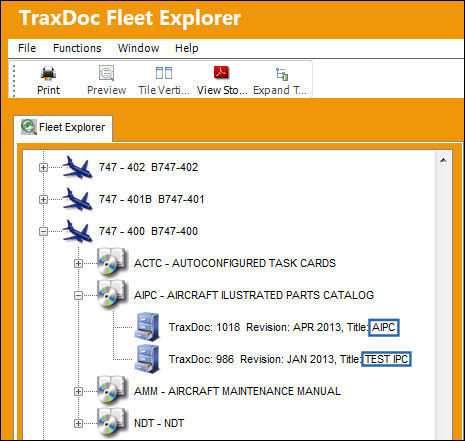The height and width of the screenshot is (441, 465).
Task: Click the CD book icon beside NDT
Action: click(x=112, y=422)
